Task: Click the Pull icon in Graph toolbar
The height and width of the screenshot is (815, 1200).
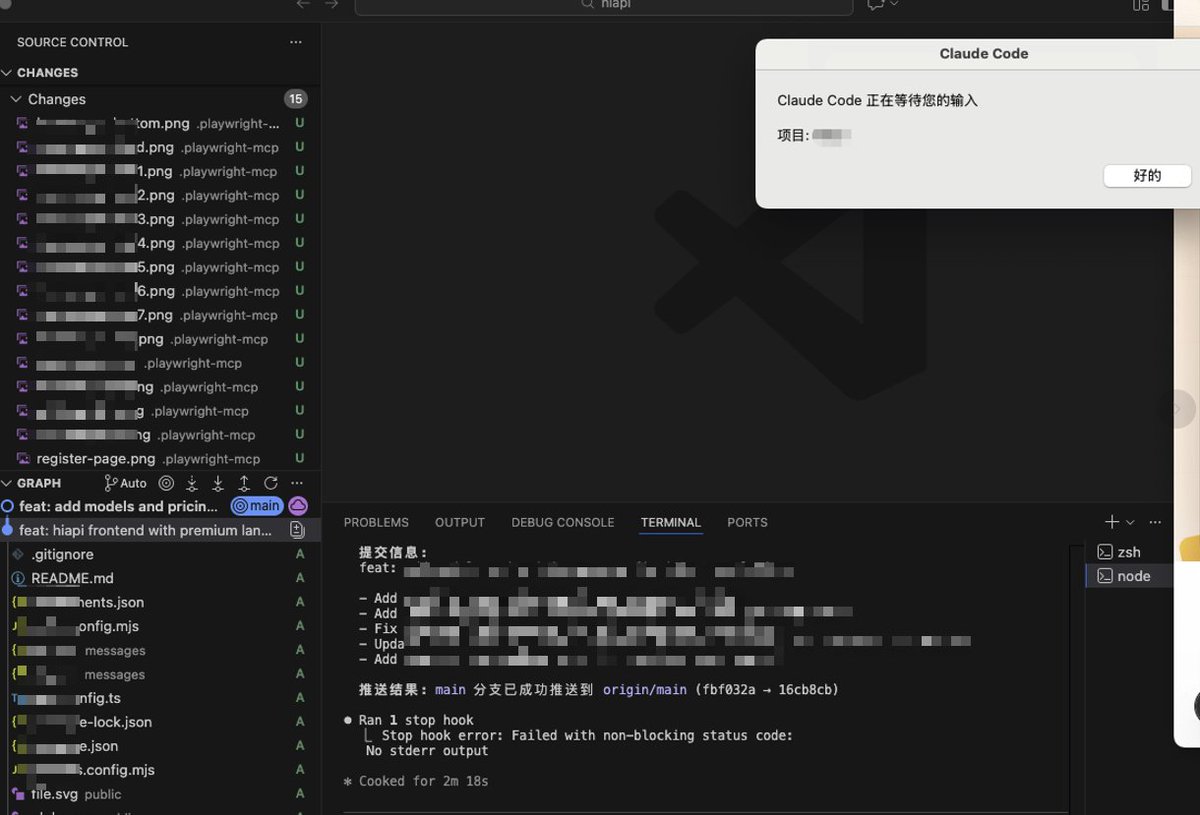Action: pos(218,483)
